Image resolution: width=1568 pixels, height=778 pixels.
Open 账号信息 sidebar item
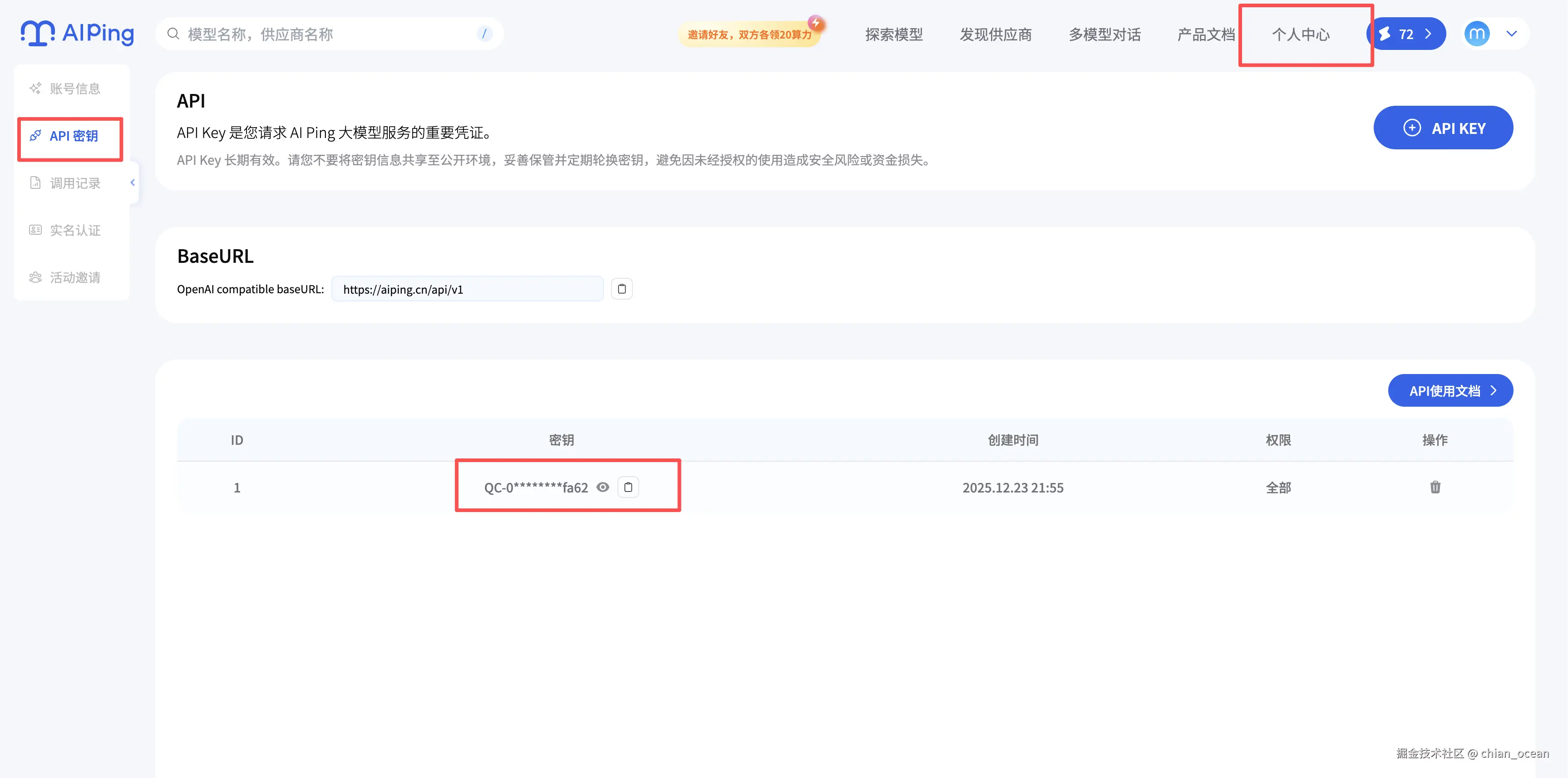[74, 88]
